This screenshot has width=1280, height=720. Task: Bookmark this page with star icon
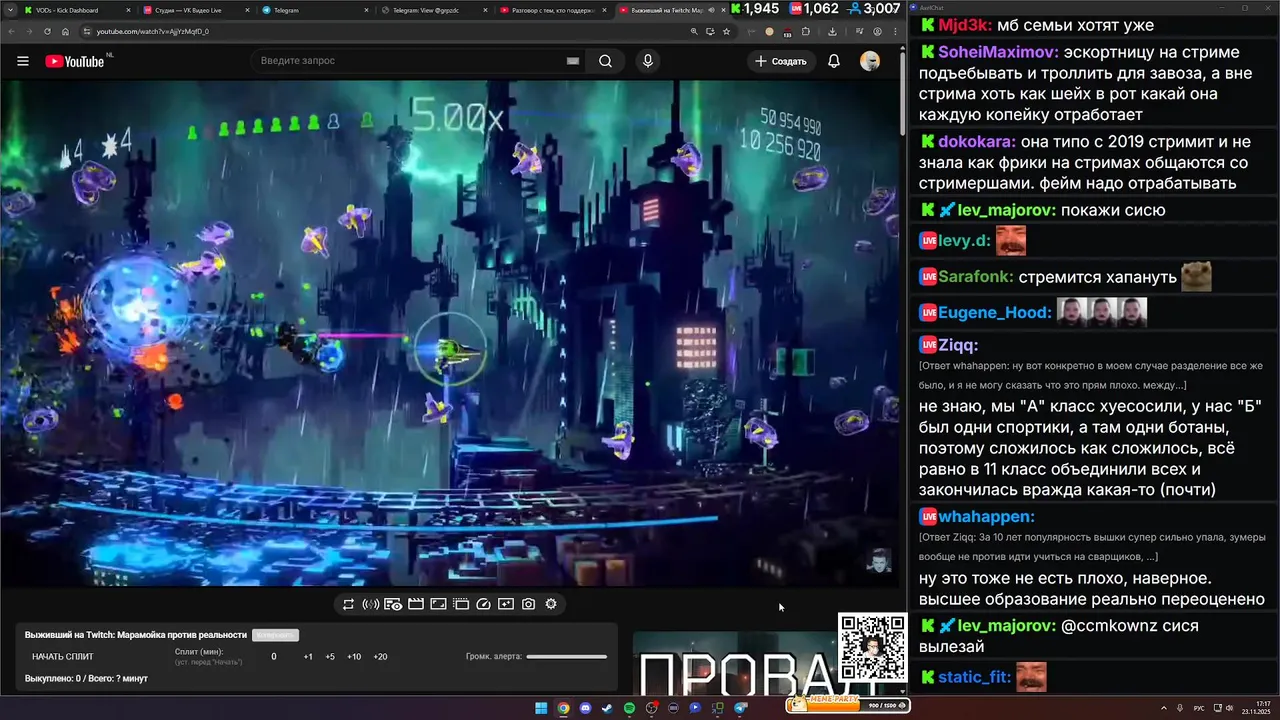pyautogui.click(x=726, y=31)
